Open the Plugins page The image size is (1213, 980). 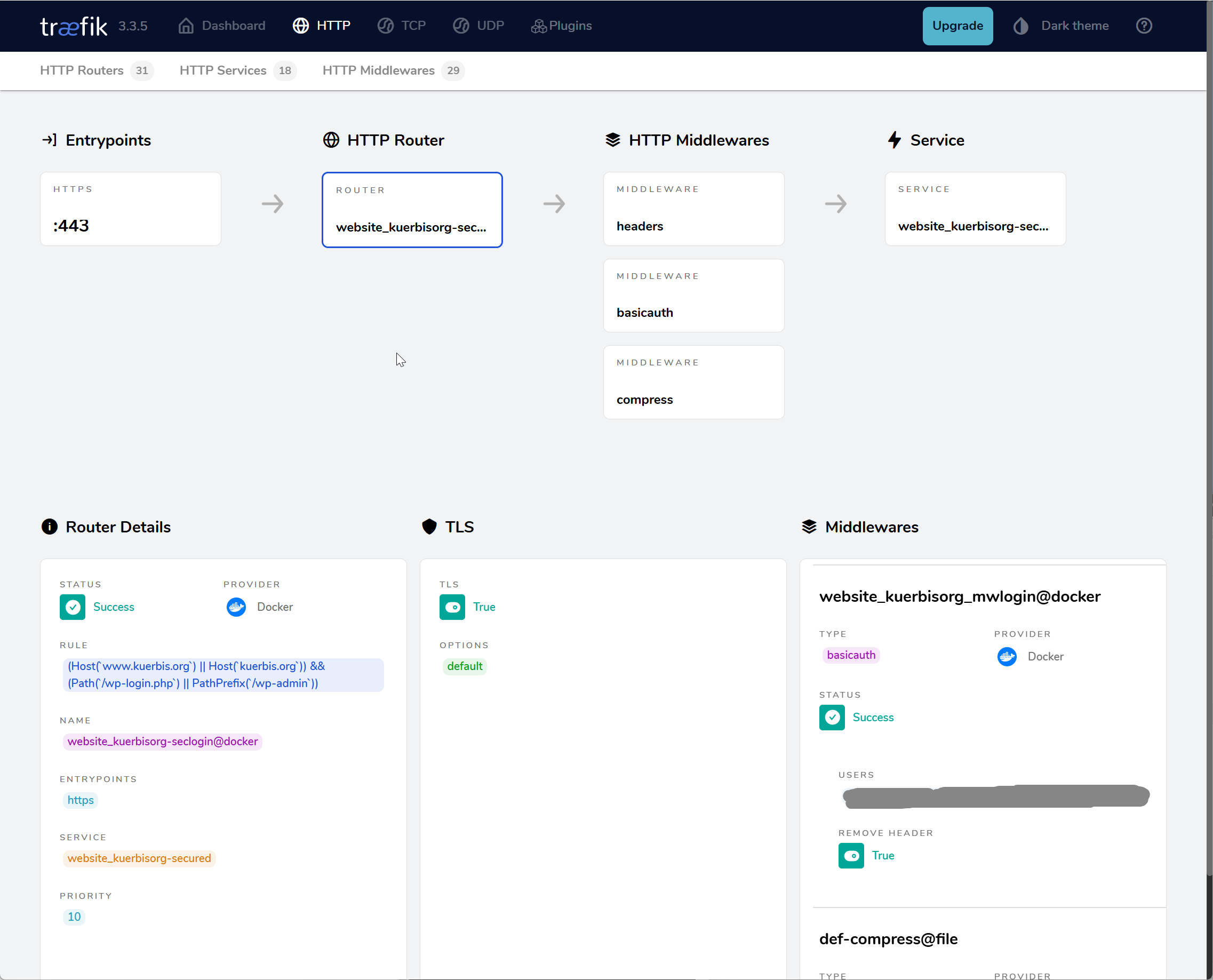coord(562,26)
